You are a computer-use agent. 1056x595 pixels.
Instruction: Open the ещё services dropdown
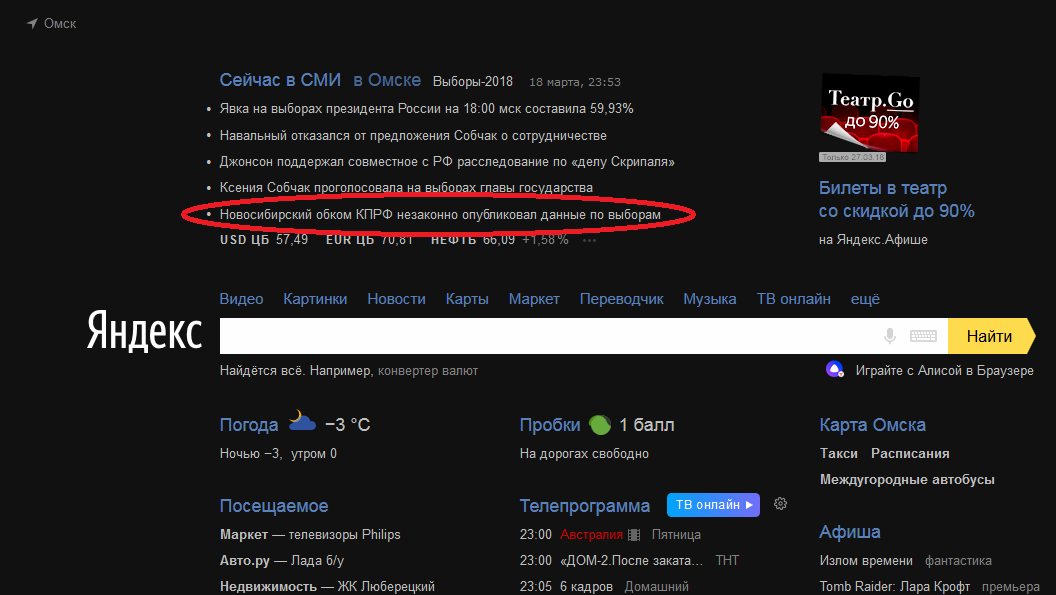tap(865, 299)
